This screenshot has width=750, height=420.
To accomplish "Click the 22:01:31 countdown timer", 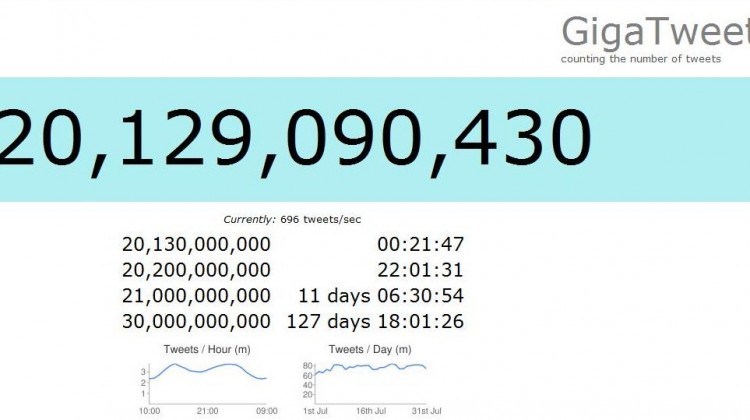I will [x=421, y=270].
